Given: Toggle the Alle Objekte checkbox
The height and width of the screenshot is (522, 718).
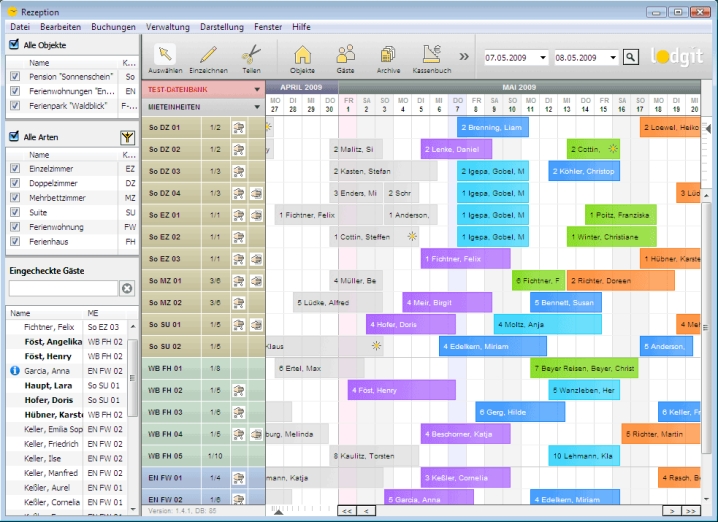Looking at the screenshot, I should (x=14, y=45).
